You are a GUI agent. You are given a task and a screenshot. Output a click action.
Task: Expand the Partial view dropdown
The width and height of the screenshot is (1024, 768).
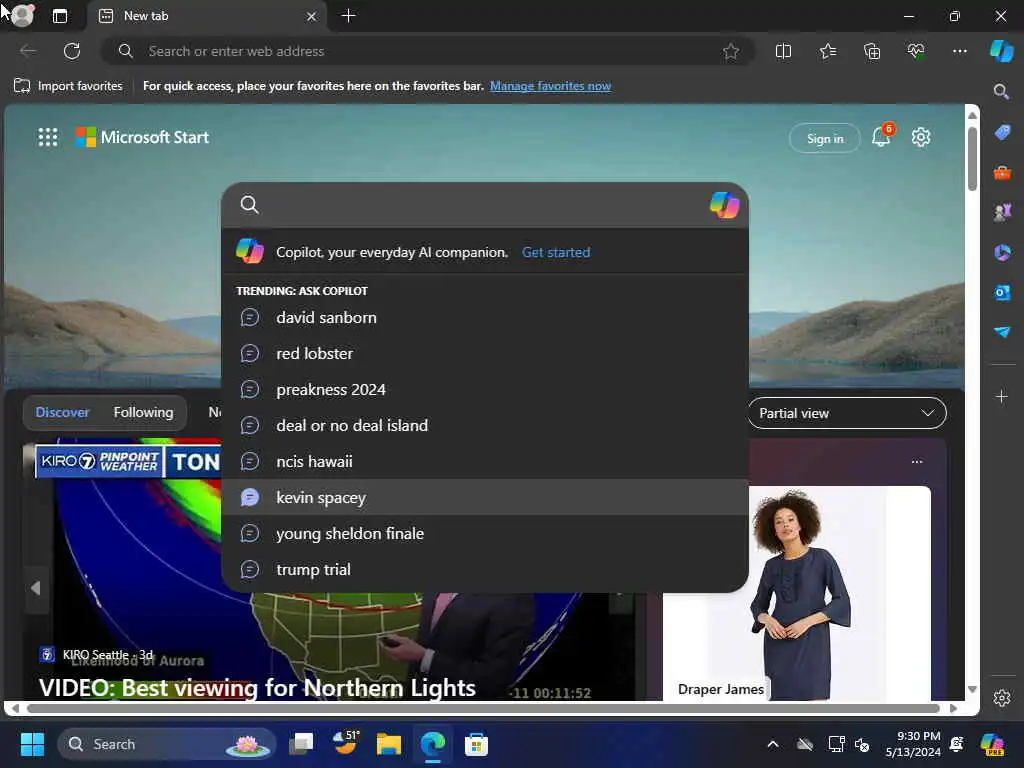tap(847, 413)
